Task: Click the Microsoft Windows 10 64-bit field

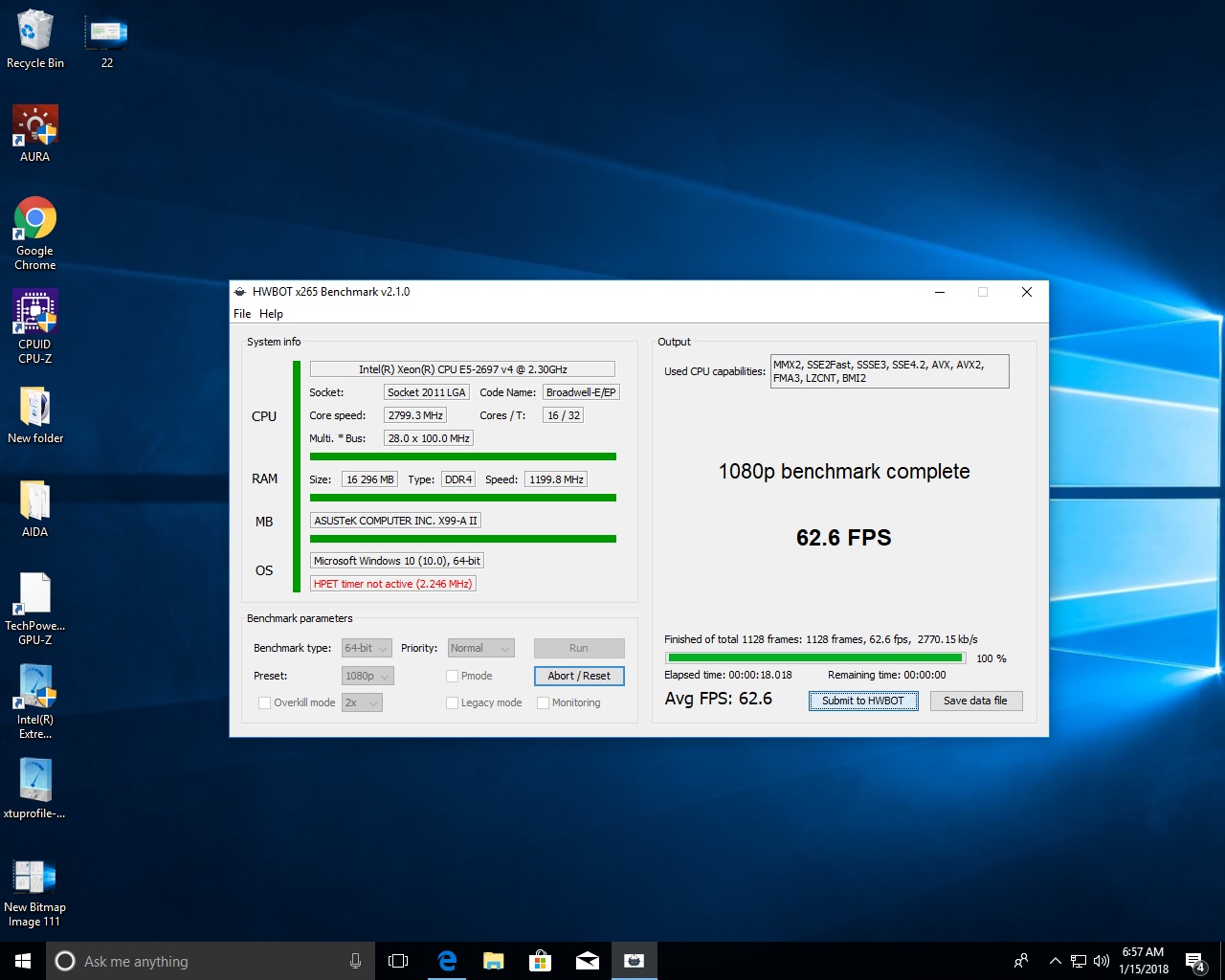Action: 397,561
